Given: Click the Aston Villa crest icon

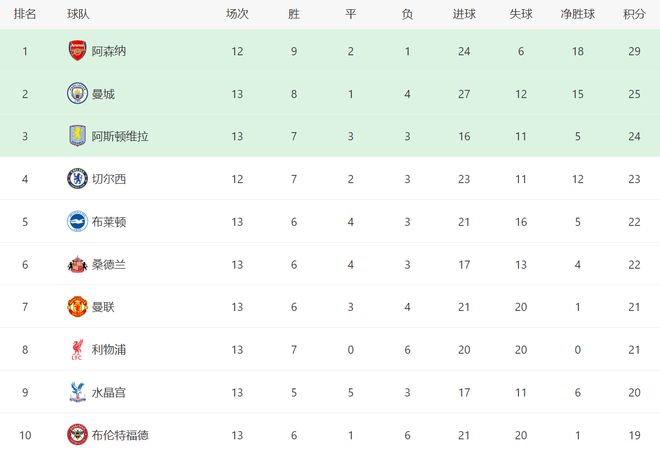Looking at the screenshot, I should click(77, 136).
